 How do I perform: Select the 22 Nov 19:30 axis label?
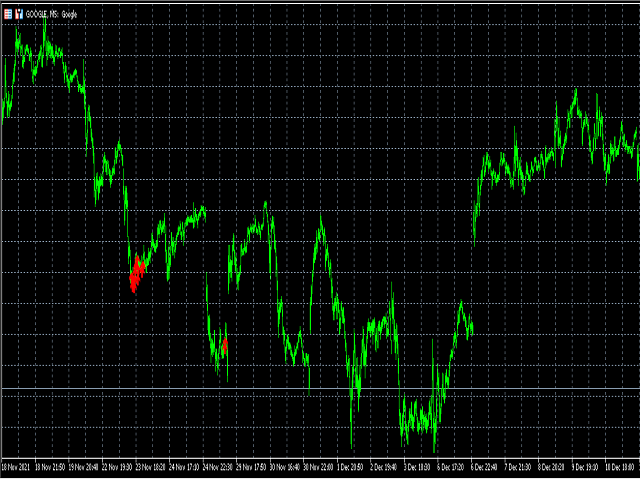120,467
